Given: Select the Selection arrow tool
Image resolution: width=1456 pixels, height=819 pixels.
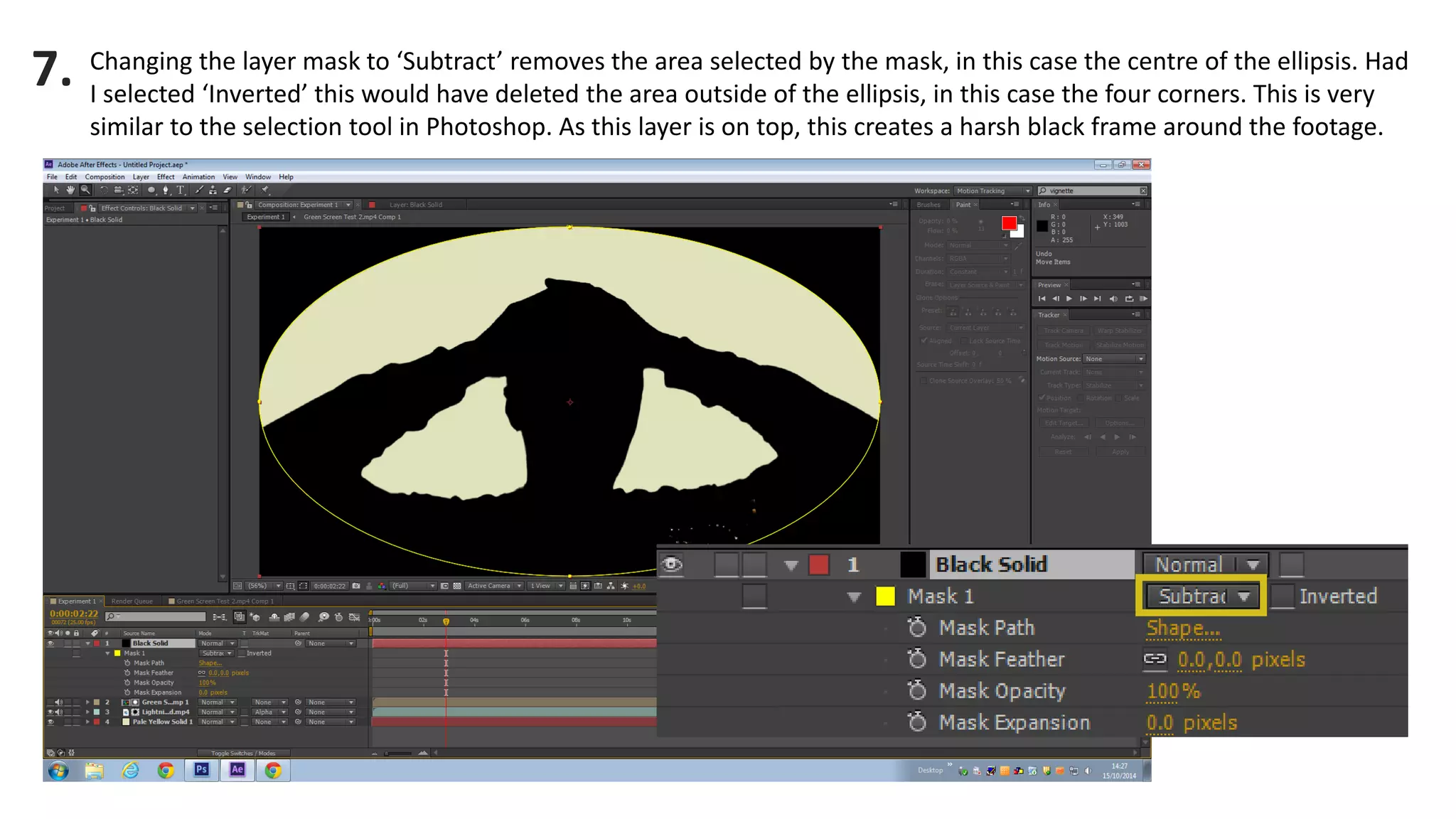Looking at the screenshot, I should (x=57, y=190).
